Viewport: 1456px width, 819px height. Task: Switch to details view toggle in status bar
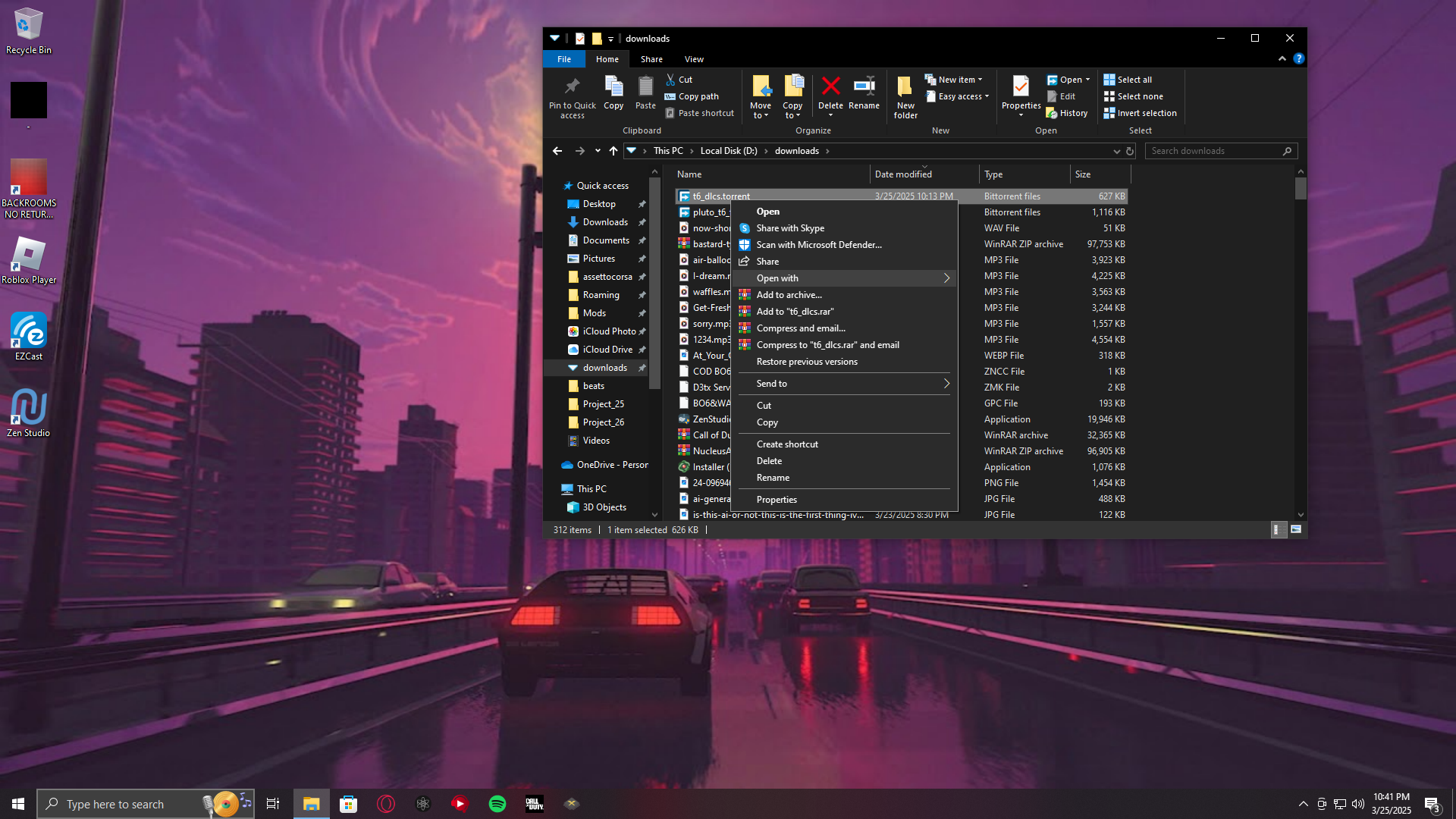1276,529
